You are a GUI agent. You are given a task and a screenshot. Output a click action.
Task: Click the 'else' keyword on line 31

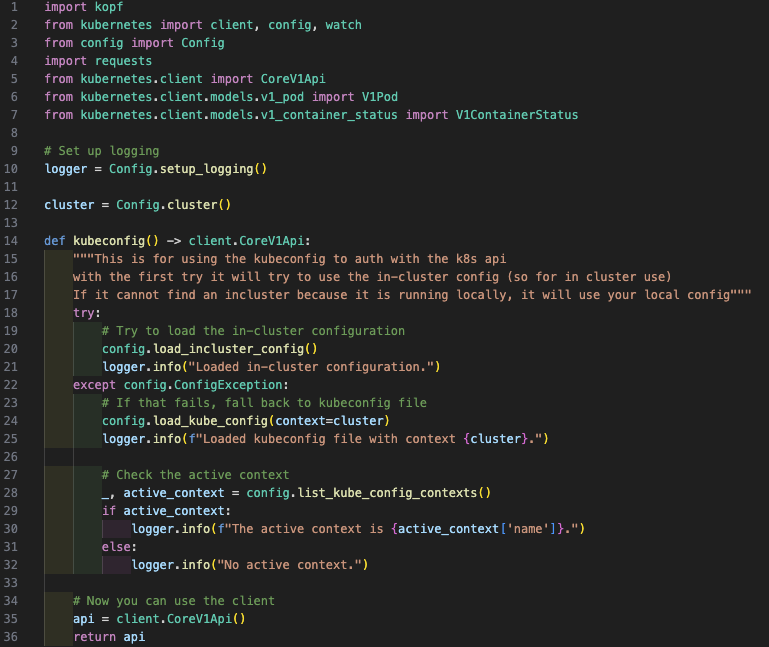116,547
